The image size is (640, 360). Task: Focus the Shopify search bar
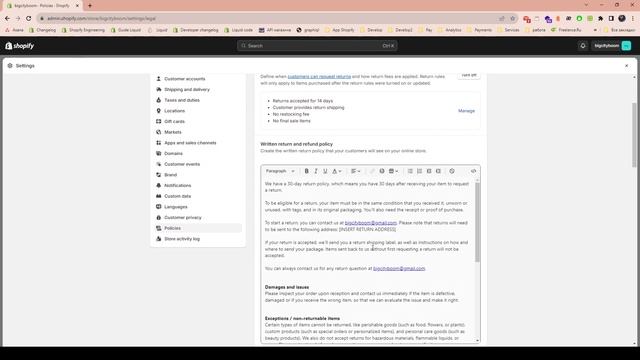[317, 46]
